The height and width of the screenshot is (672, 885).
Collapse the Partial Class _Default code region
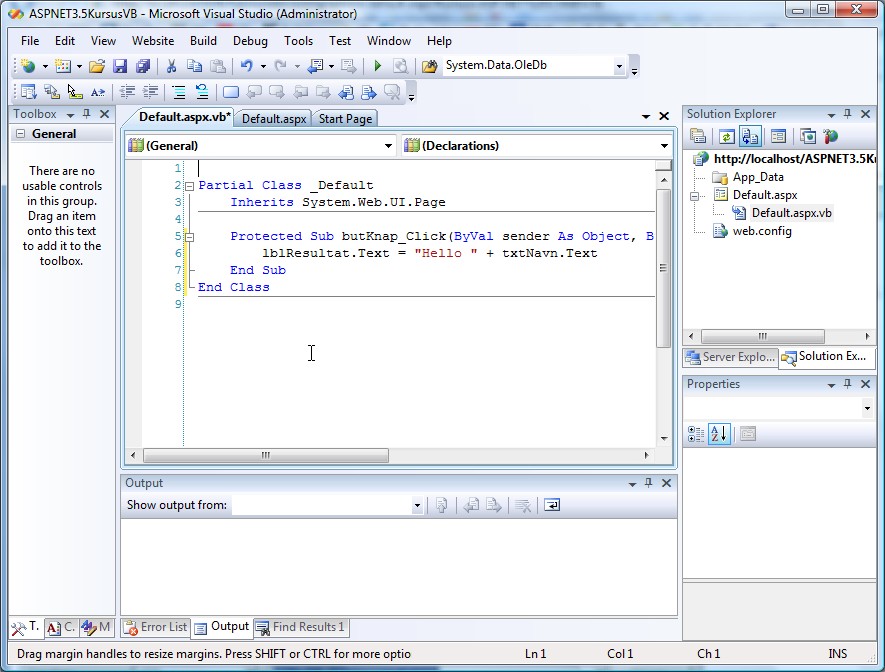pyautogui.click(x=190, y=186)
